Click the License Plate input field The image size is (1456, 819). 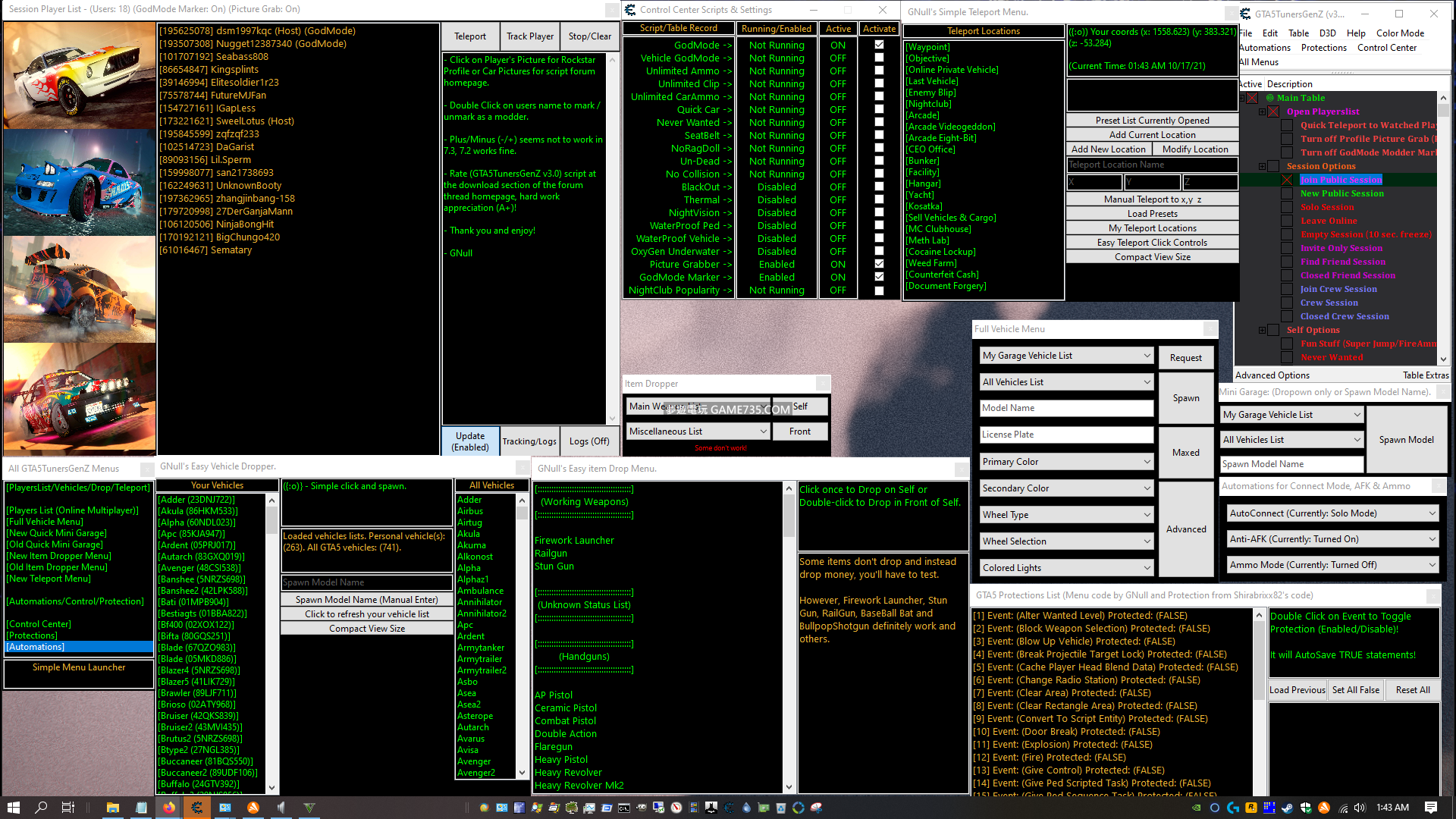pyautogui.click(x=1066, y=435)
